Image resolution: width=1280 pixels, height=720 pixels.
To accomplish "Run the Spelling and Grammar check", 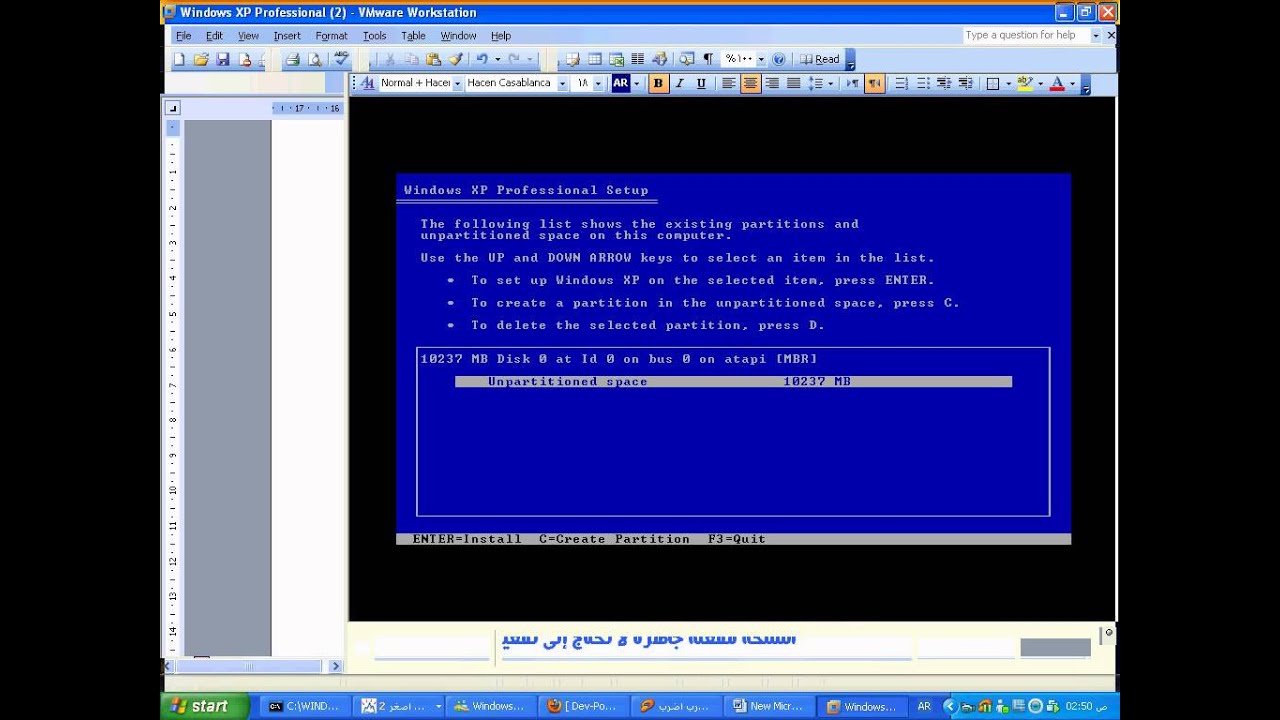I will coord(340,60).
